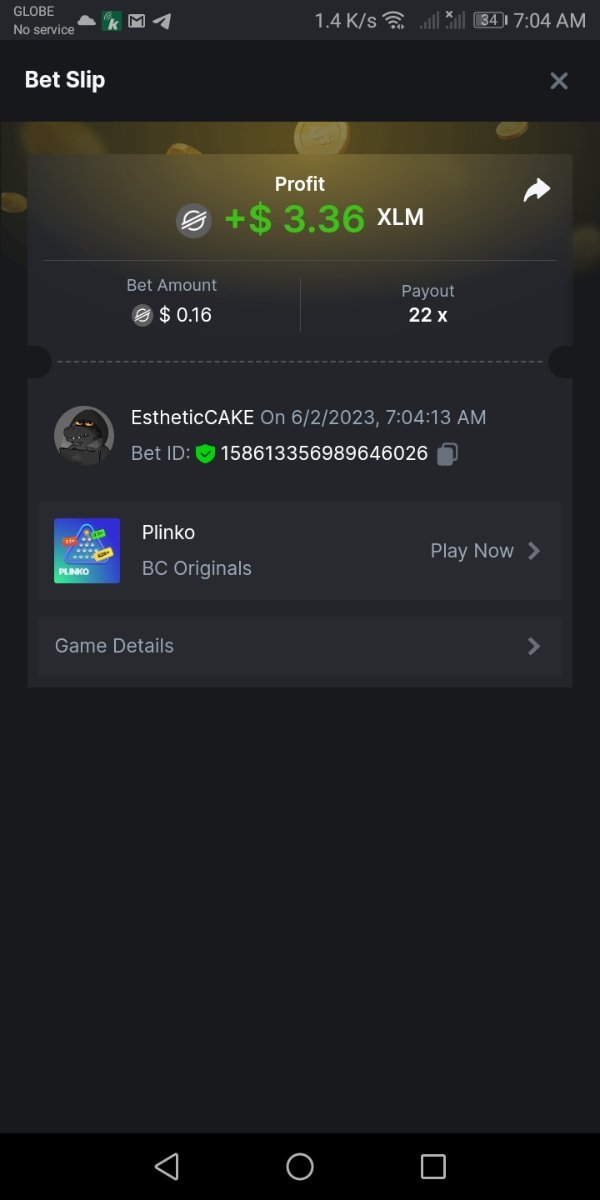Open the EstheticCAKE user avatar
This screenshot has width=600, height=1200.
coord(84,436)
